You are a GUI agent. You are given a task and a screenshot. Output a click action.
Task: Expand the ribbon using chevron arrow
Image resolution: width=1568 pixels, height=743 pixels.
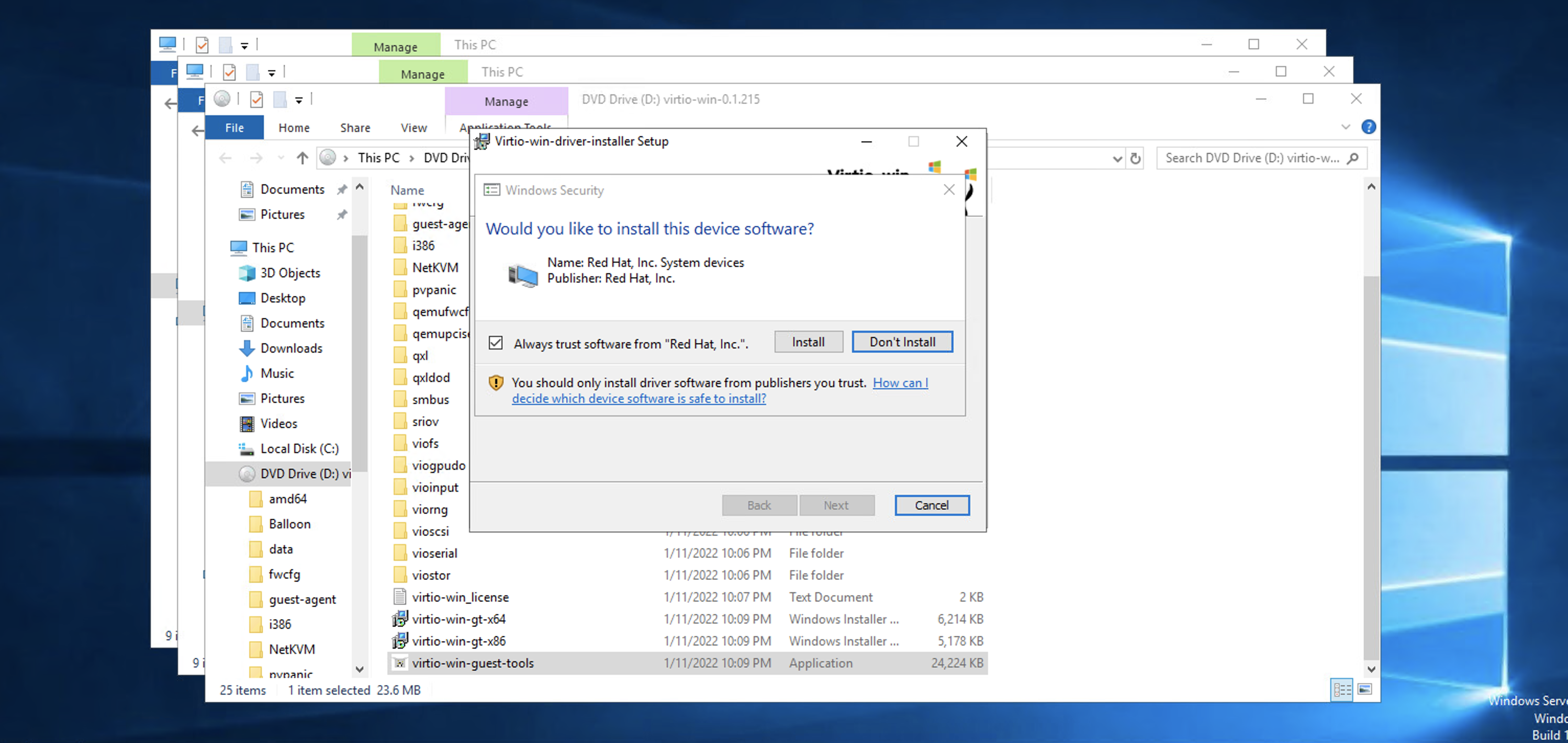tap(1346, 127)
